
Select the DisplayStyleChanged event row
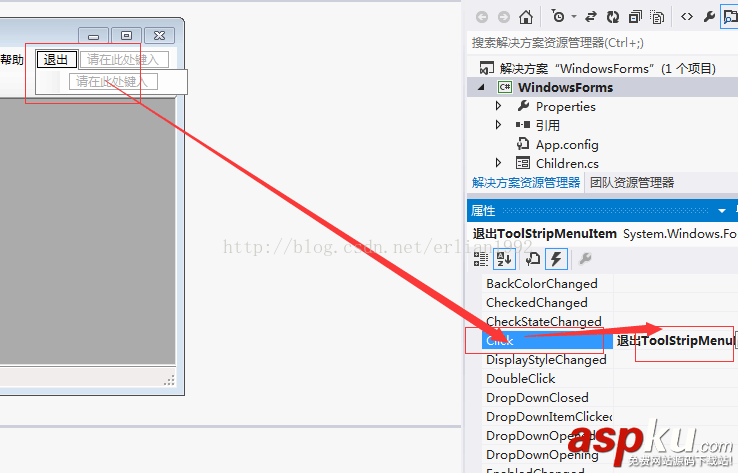pos(548,360)
